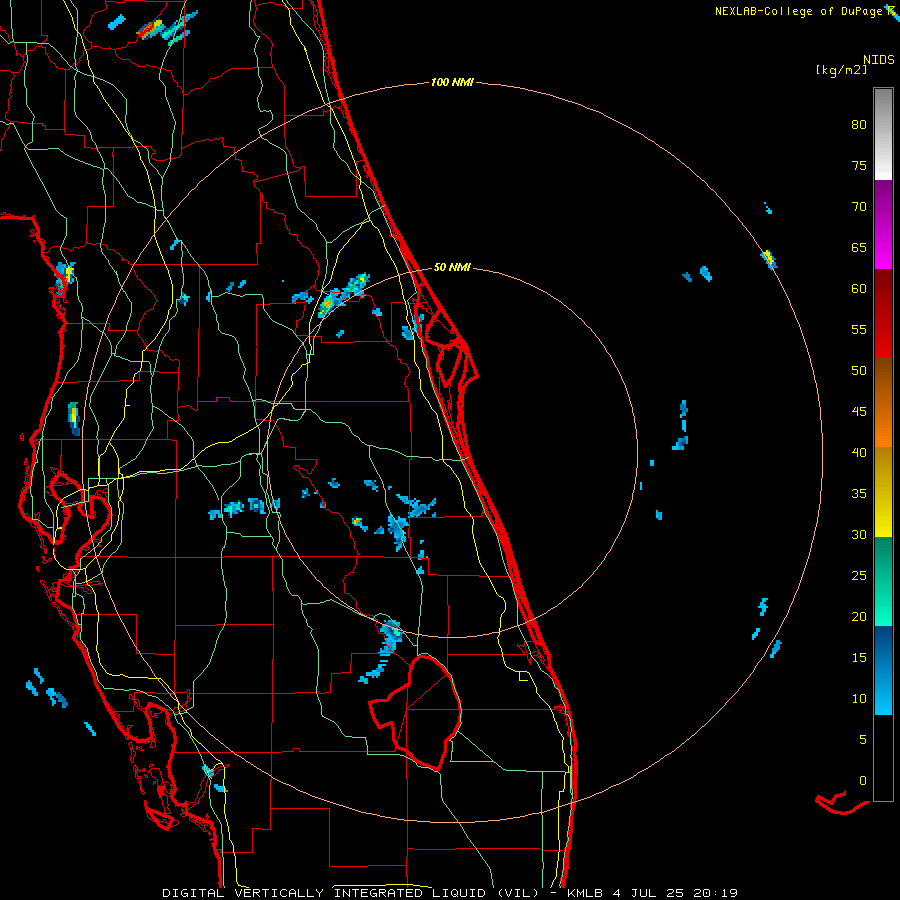Image resolution: width=900 pixels, height=900 pixels.
Task: Click the 30 value on the scale
Action: (x=859, y=534)
